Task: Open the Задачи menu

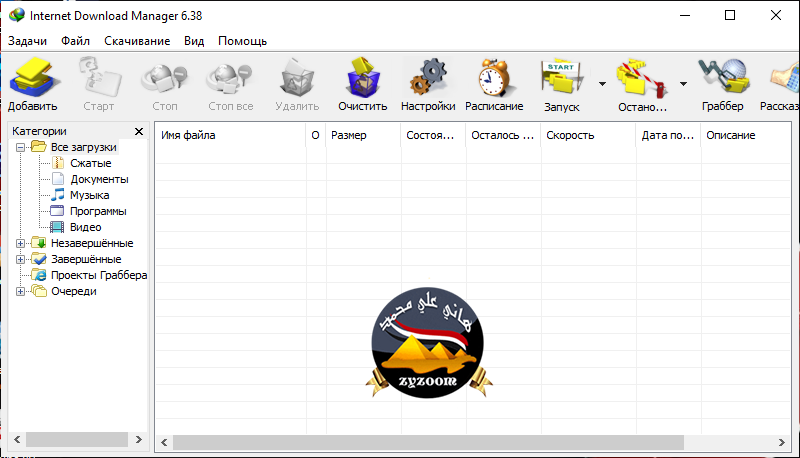Action: (x=27, y=41)
